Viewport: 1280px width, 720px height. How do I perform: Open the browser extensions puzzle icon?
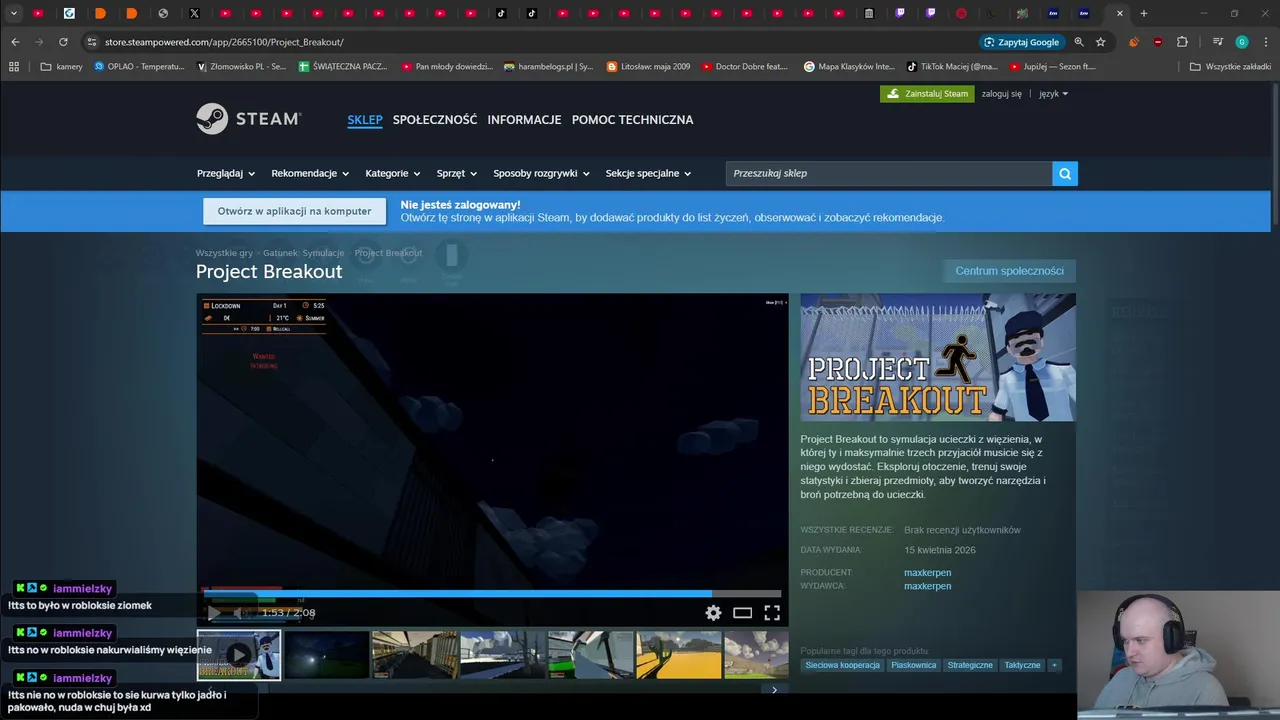point(1182,42)
